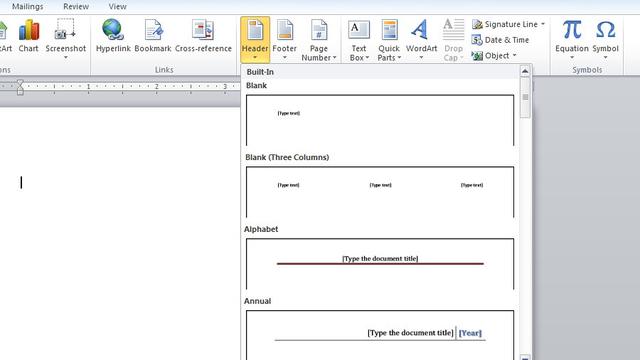The height and width of the screenshot is (360, 640).
Task: Choose the Blank (Three Columns) header thumbnail
Action: coord(380,192)
